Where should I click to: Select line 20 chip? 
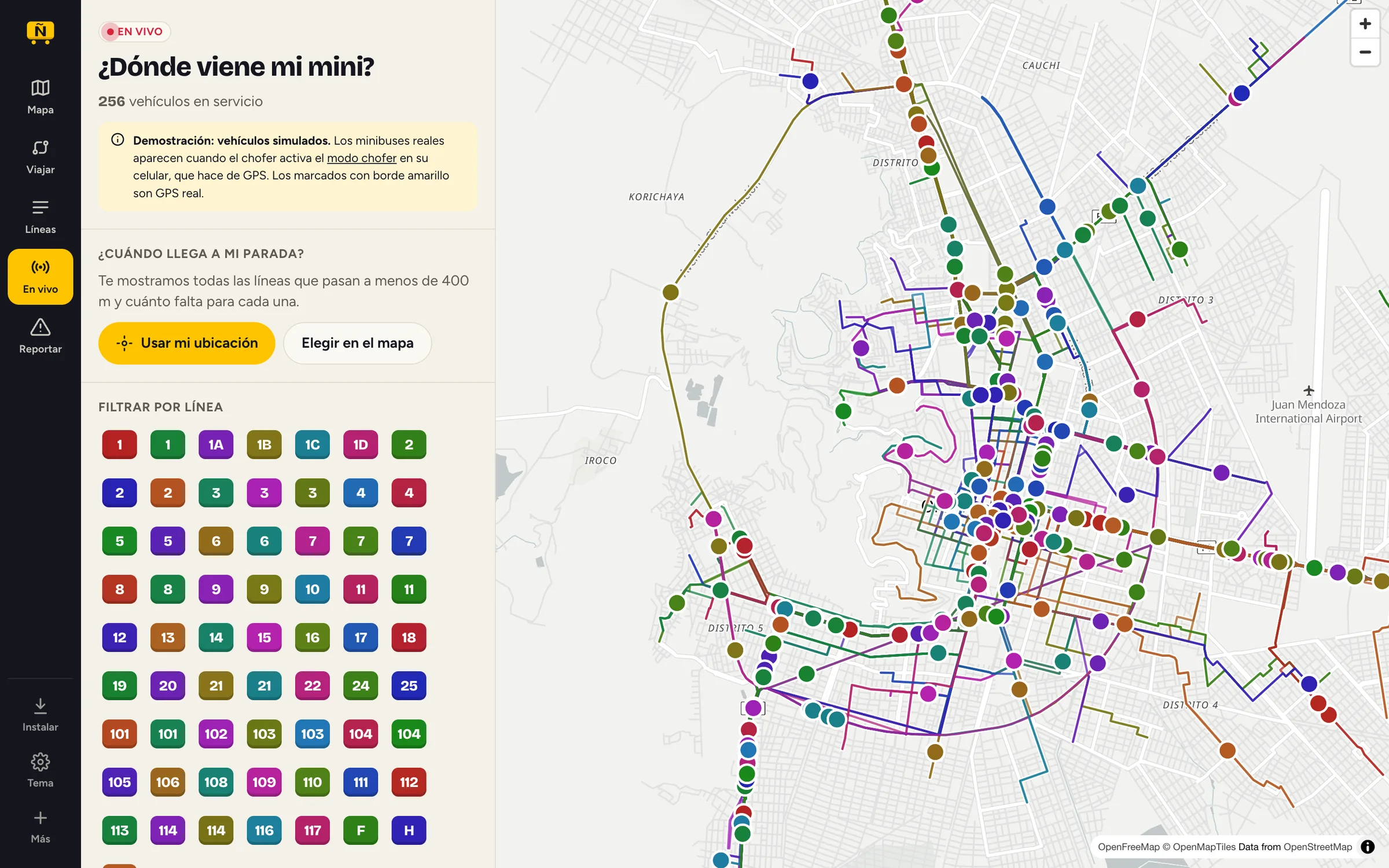point(168,686)
